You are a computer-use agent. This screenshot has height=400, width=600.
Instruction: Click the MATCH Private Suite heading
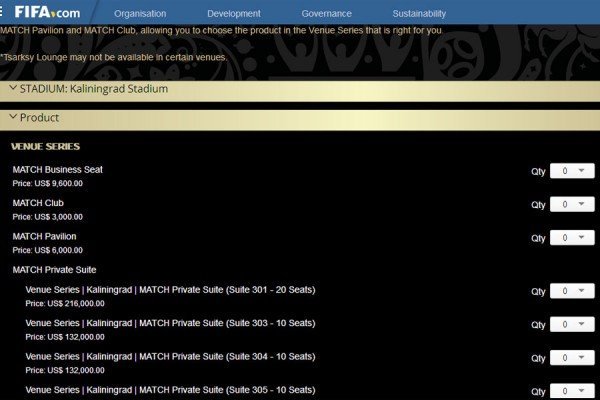point(54,270)
